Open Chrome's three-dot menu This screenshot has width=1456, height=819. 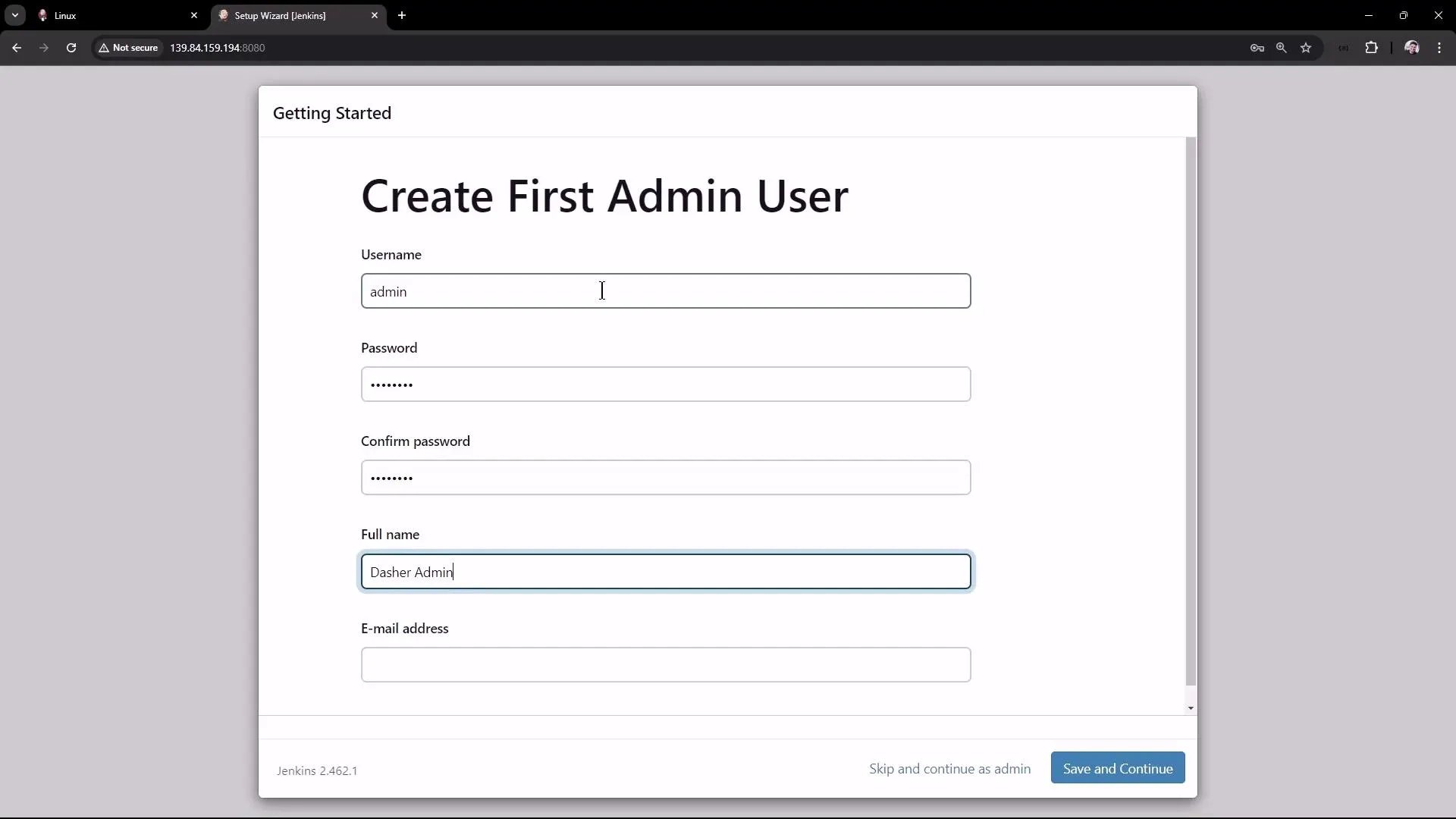(1439, 47)
